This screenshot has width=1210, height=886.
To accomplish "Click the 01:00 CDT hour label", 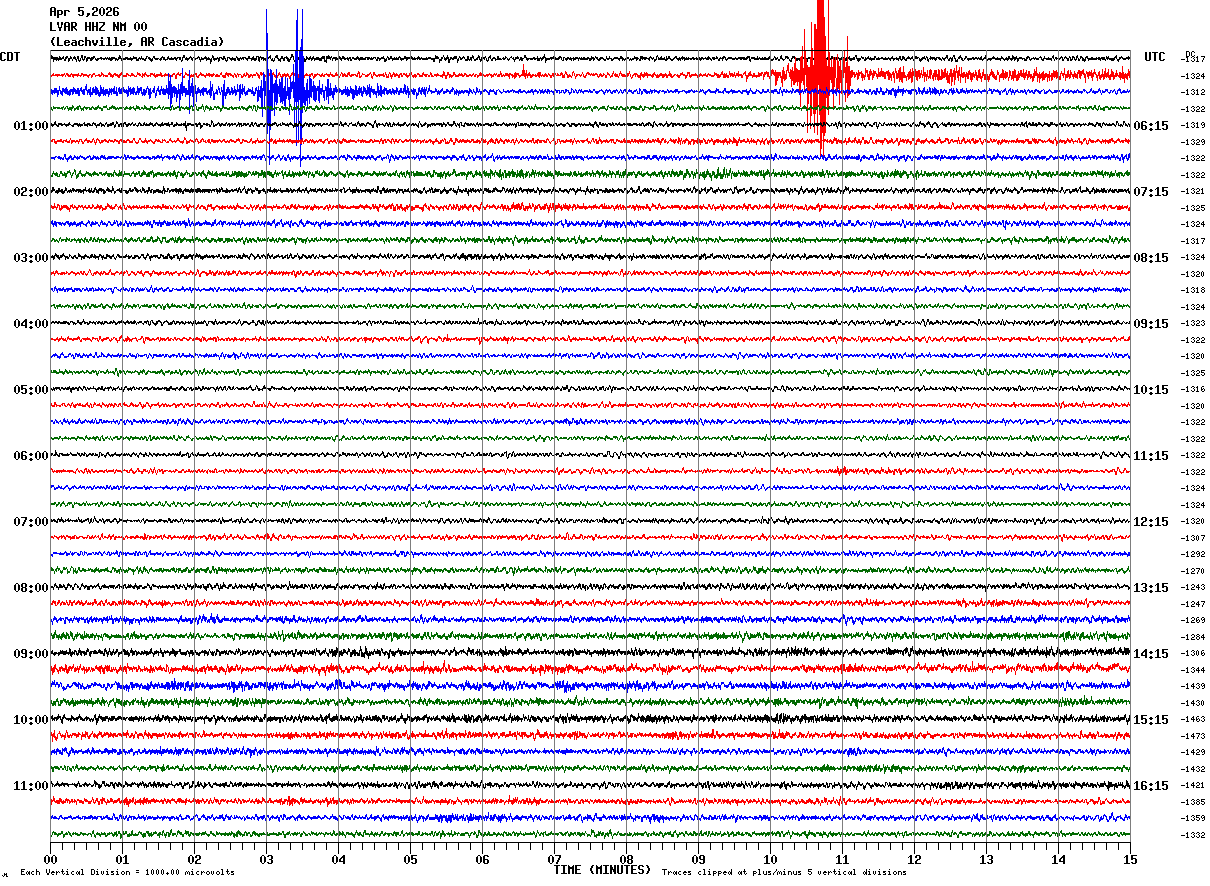I will pyautogui.click(x=31, y=125).
